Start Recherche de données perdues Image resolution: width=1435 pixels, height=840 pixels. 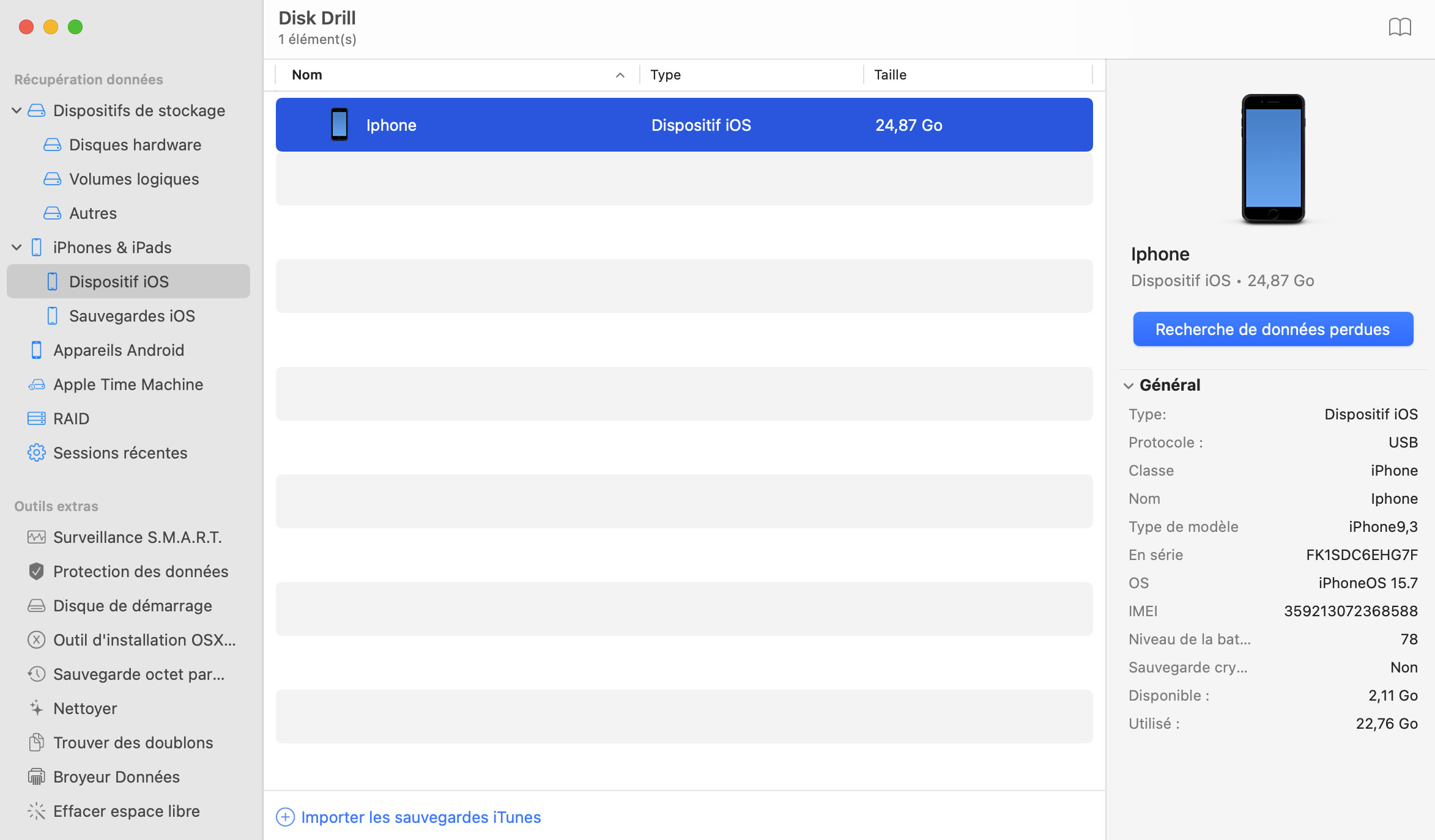pyautogui.click(x=1273, y=330)
